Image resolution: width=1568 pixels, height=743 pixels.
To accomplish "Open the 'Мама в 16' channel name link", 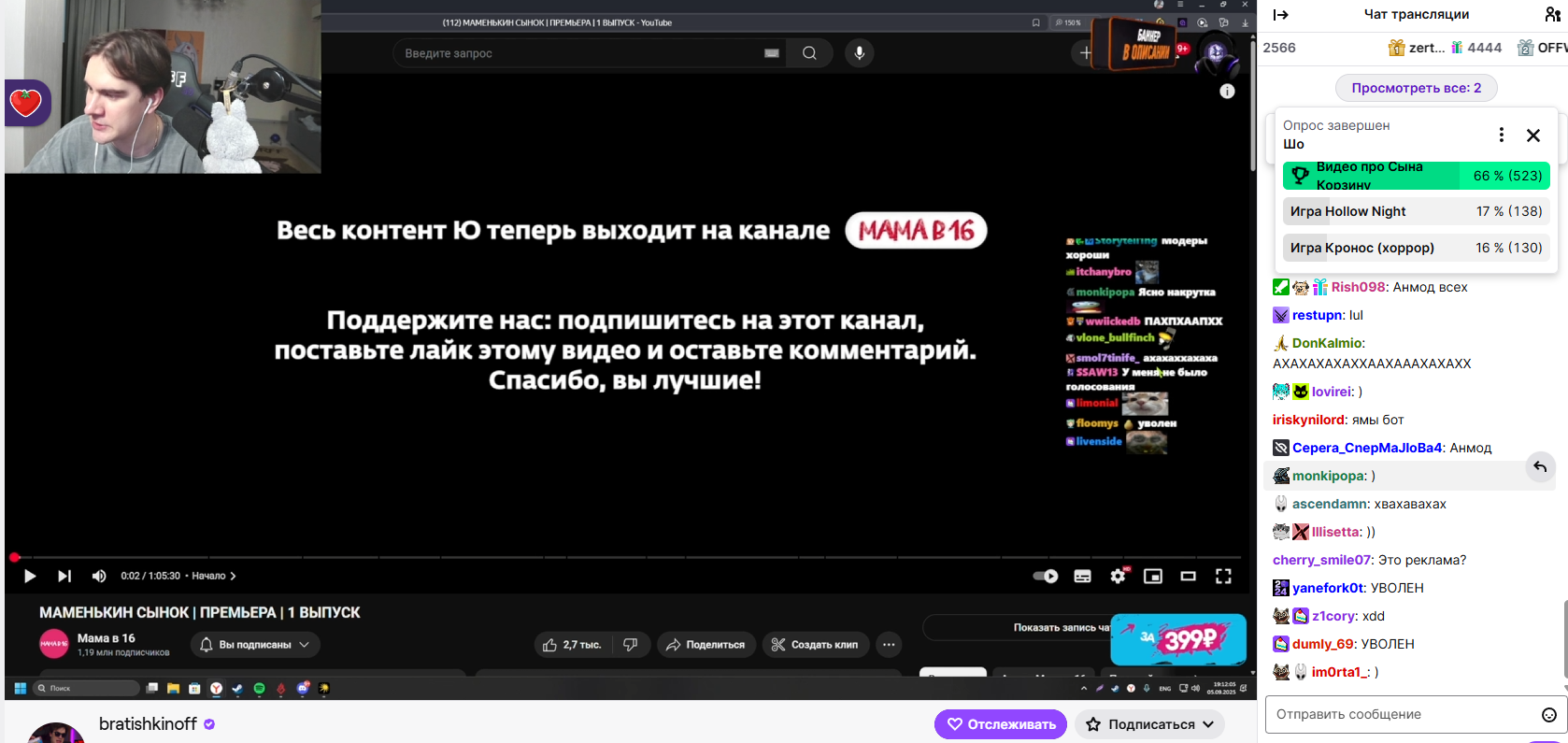I will (107, 638).
